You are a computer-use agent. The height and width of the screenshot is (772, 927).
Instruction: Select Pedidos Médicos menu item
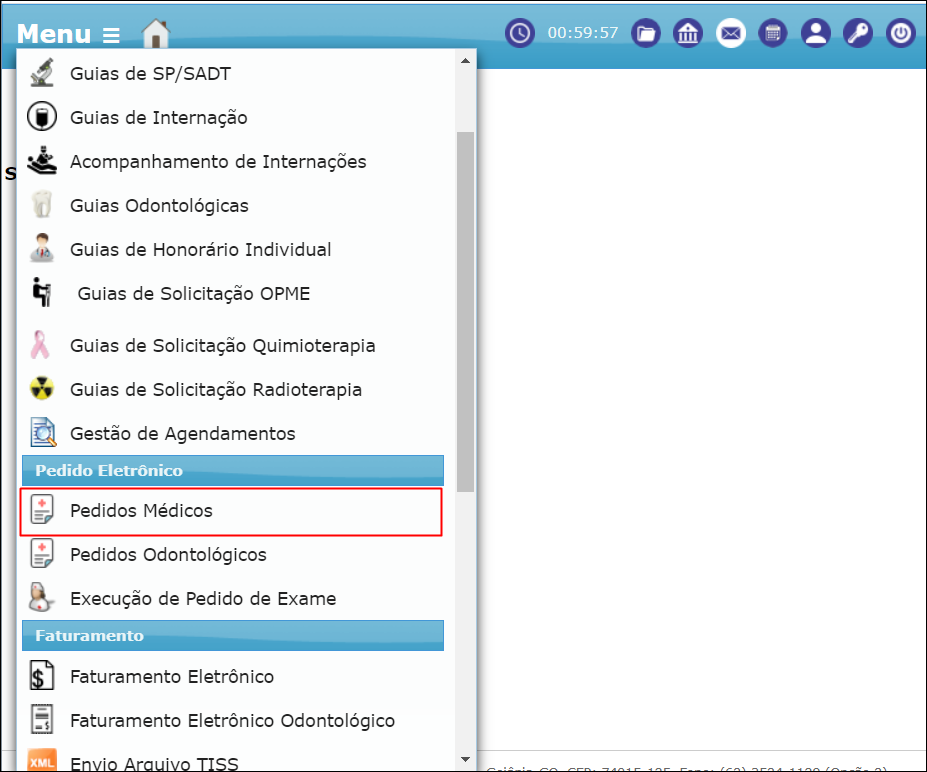click(141, 511)
